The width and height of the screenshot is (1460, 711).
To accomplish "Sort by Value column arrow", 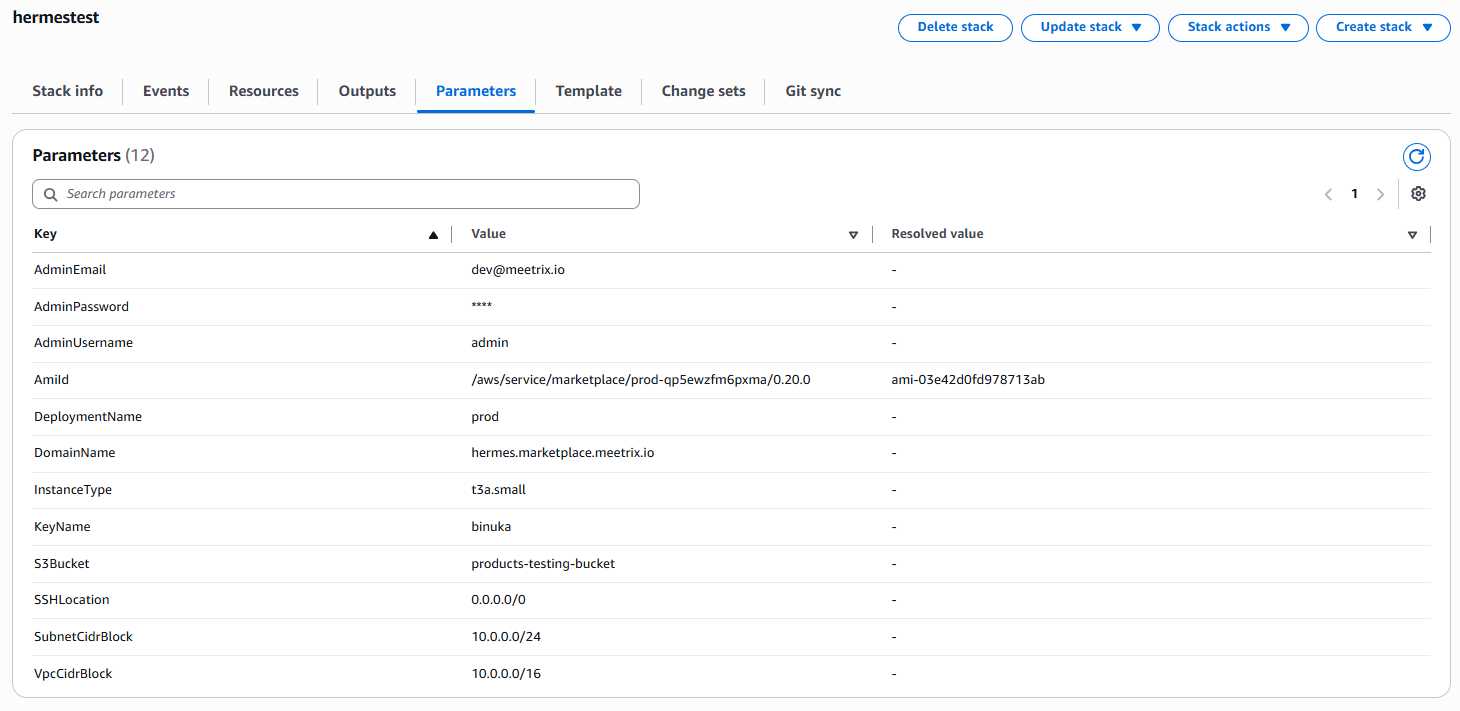I will 853,235.
